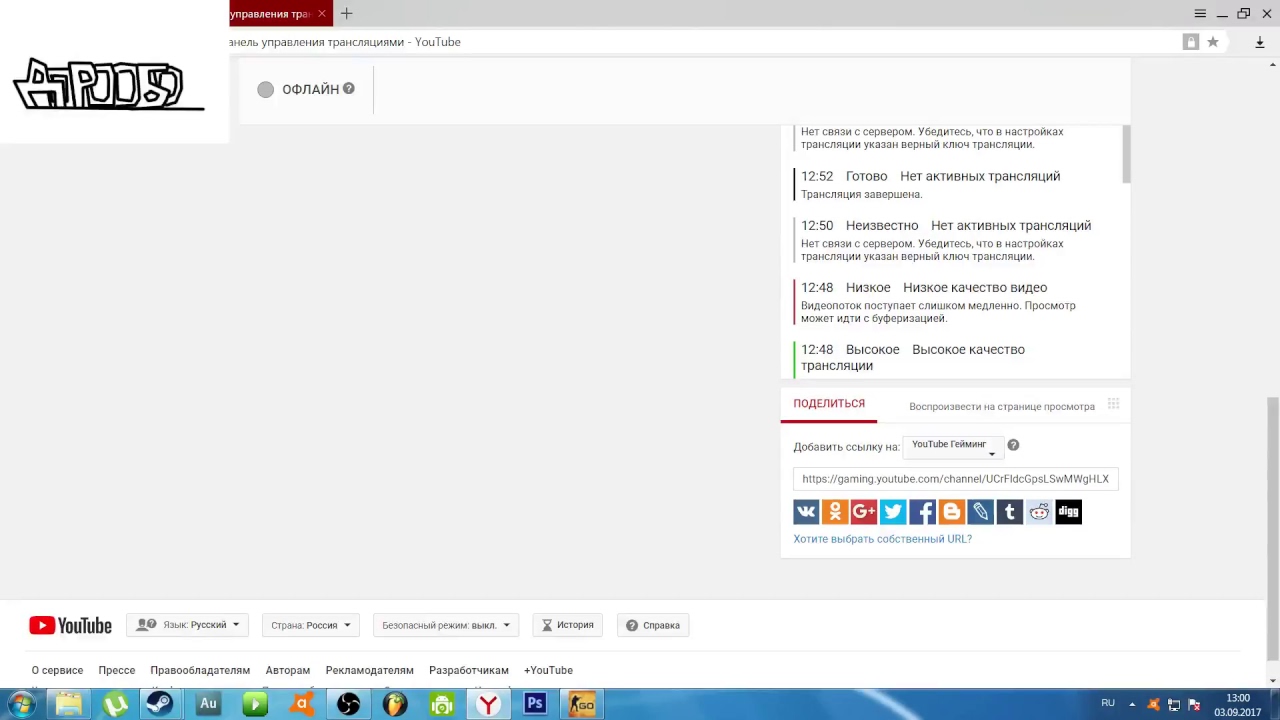This screenshot has height=720, width=1280.
Task: Share the stream link on Blogger
Action: tap(952, 512)
